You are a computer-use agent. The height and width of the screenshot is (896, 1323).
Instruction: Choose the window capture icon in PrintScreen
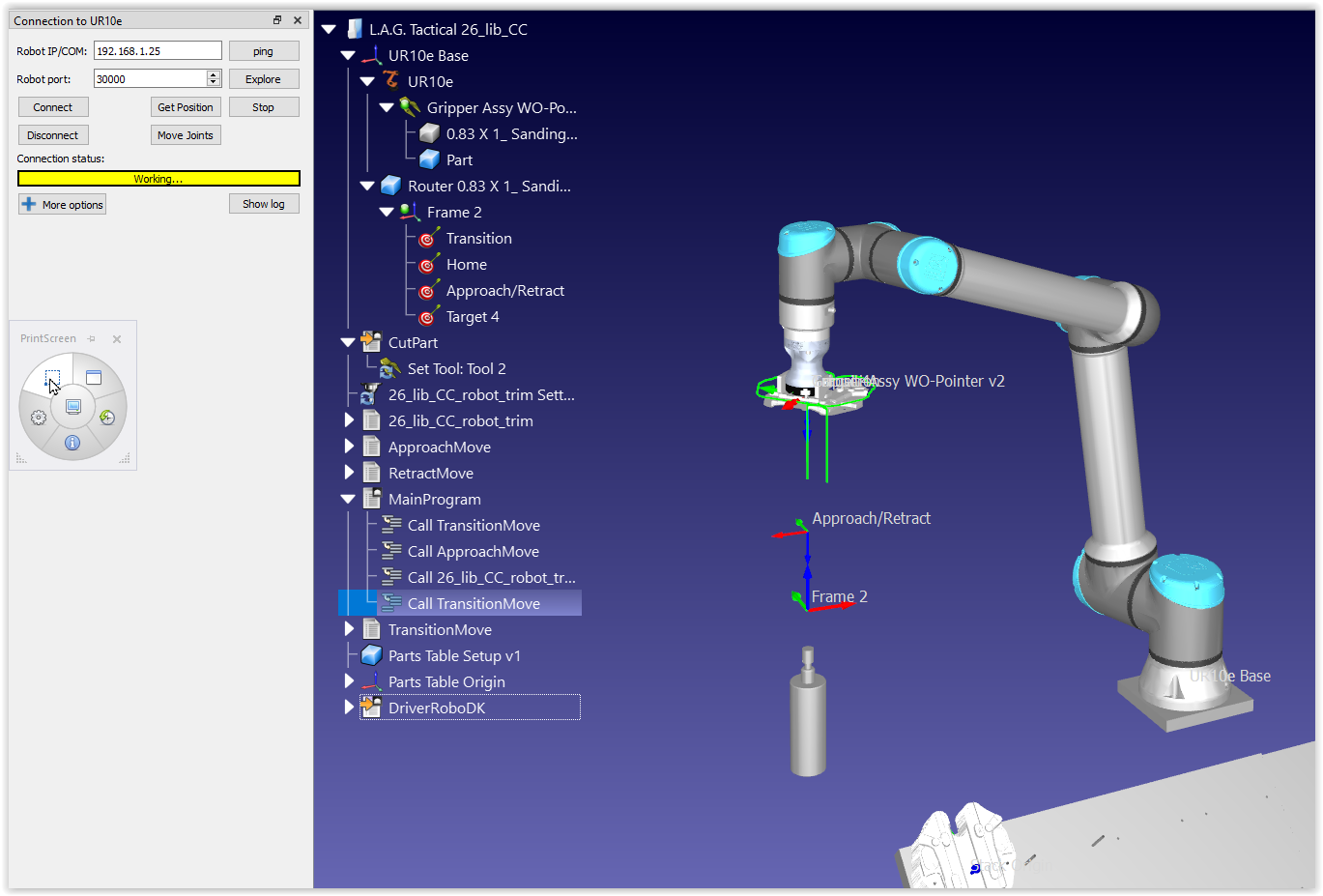[94, 378]
